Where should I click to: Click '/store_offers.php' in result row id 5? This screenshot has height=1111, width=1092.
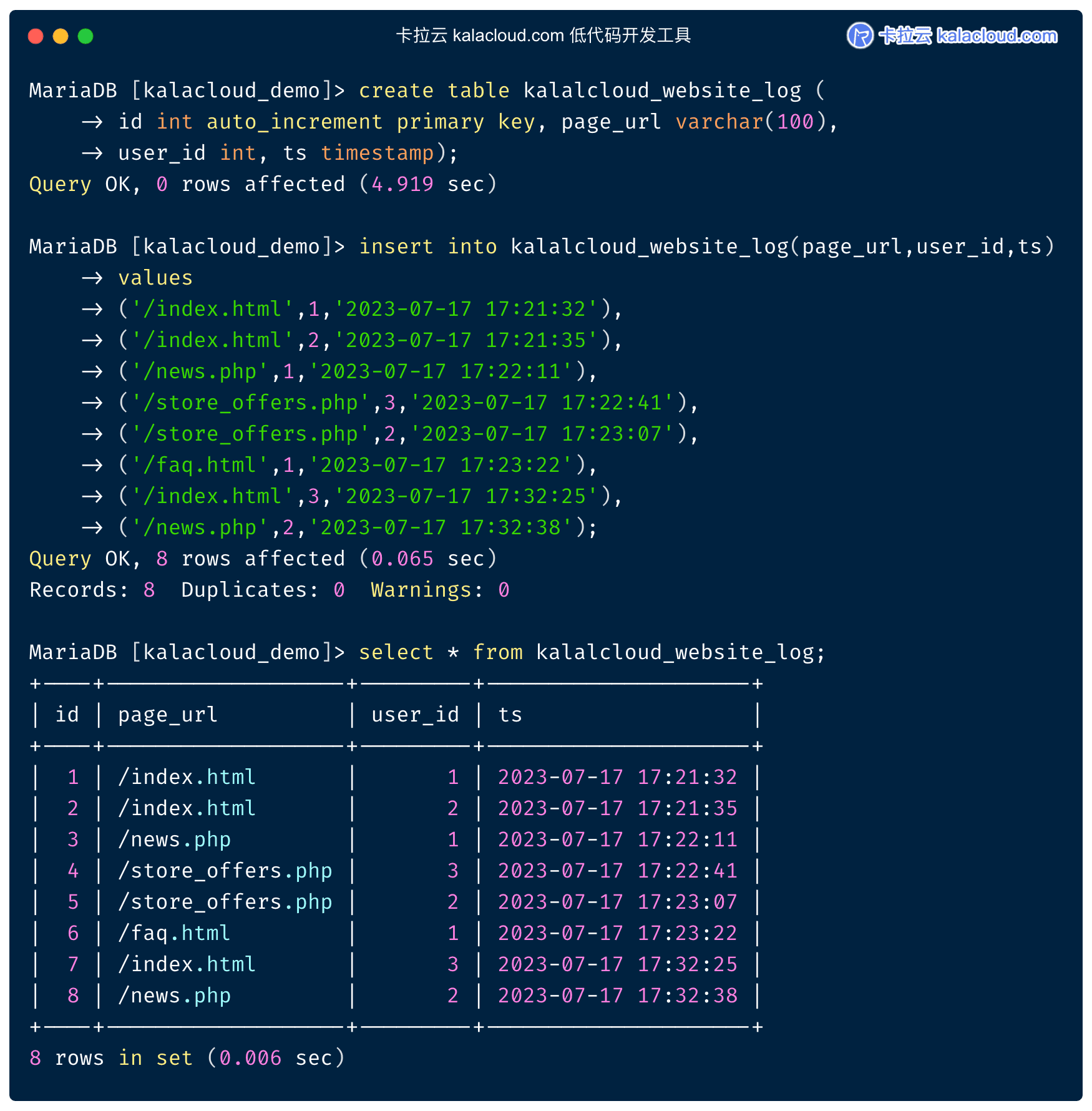click(225, 902)
